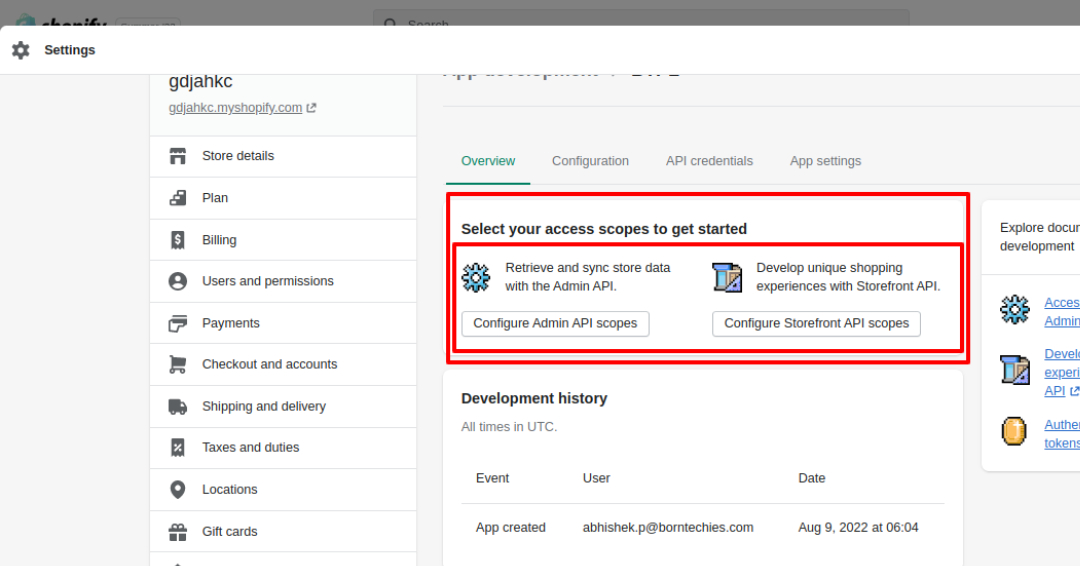Open the Configuration tab
The height and width of the screenshot is (566, 1080).
pos(590,161)
